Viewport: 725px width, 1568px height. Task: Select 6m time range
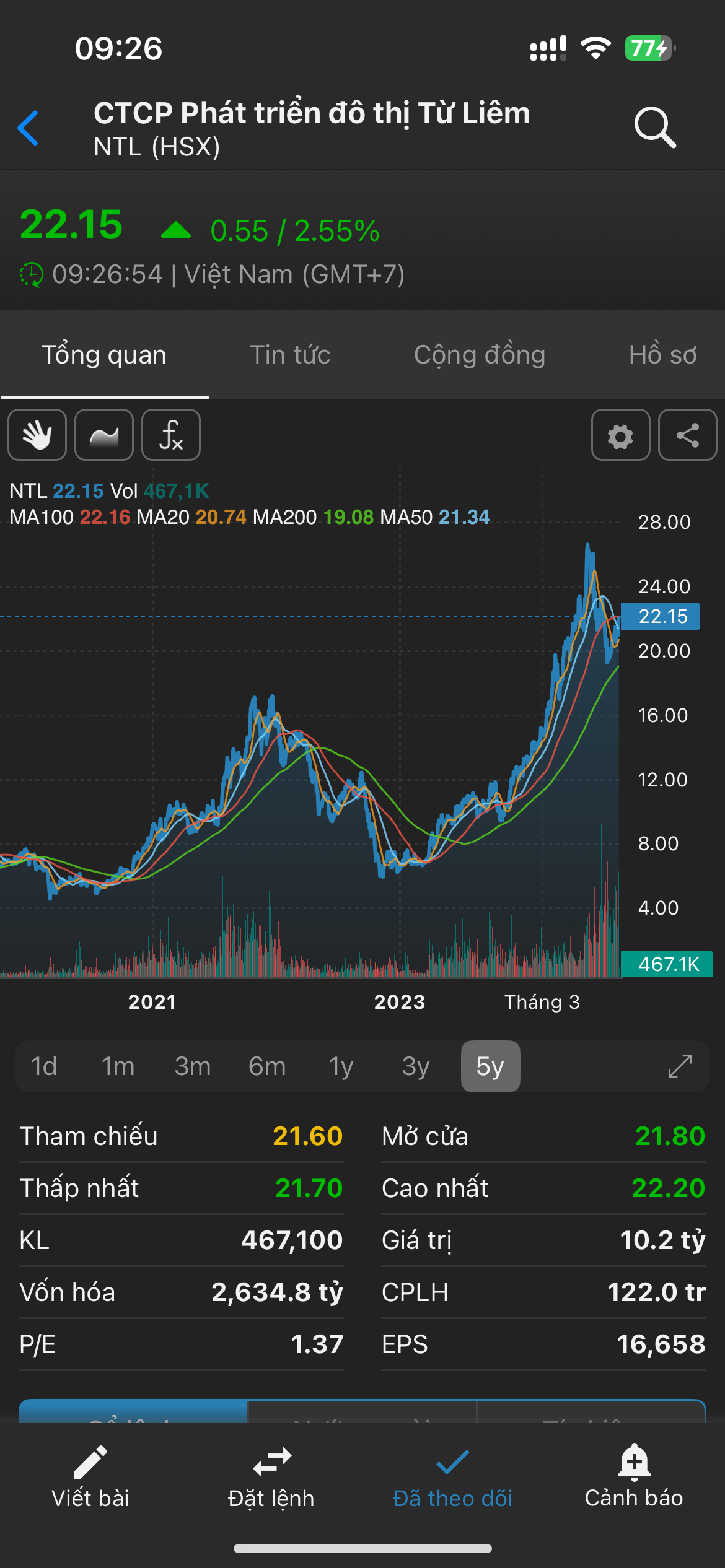tap(267, 1066)
